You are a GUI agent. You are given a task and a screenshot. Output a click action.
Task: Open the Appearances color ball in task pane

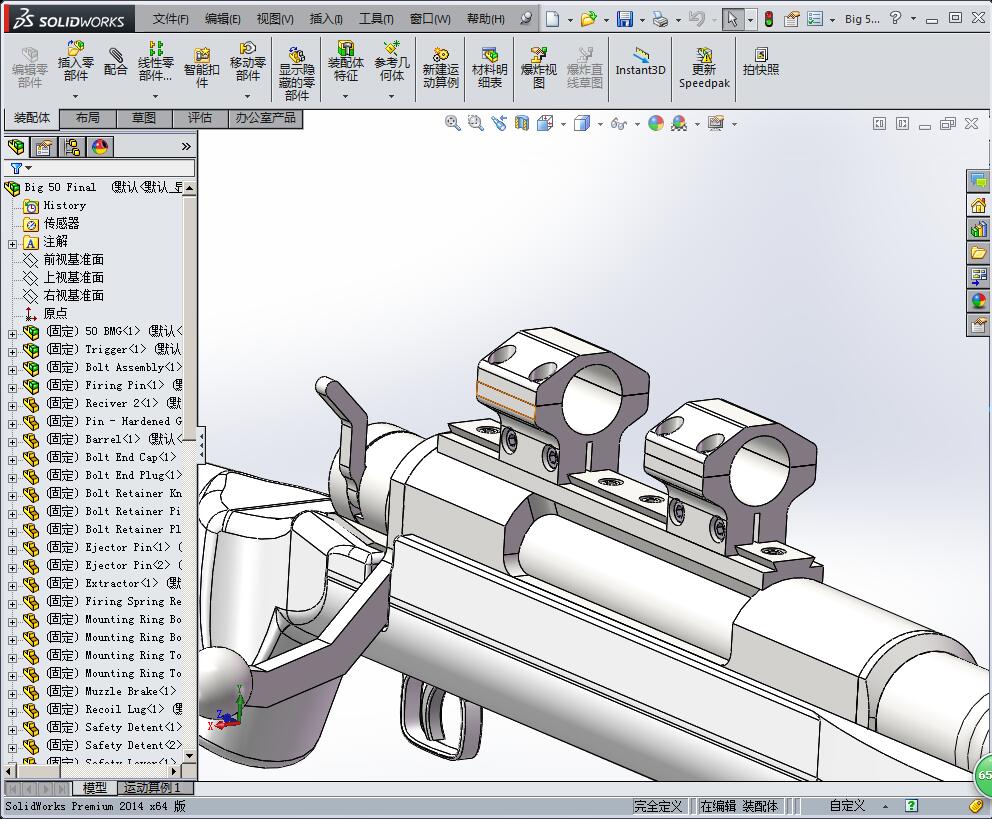[x=978, y=301]
